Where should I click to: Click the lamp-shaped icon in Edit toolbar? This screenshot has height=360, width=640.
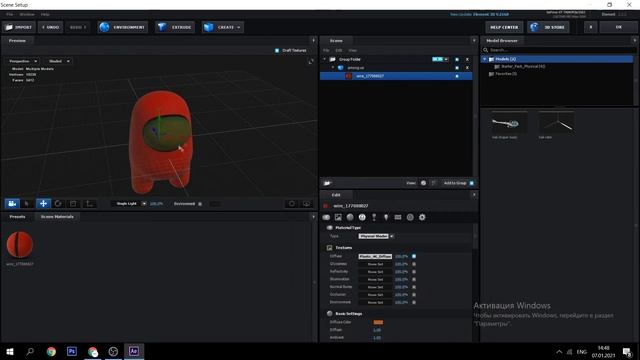click(x=374, y=217)
